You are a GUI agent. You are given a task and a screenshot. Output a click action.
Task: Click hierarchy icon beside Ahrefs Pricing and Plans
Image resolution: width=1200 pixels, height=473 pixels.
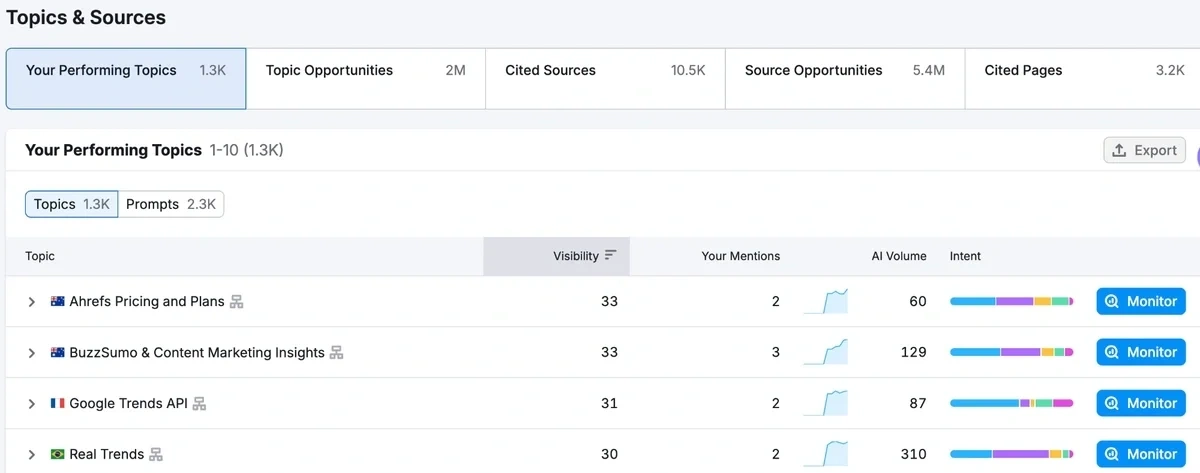[237, 302]
